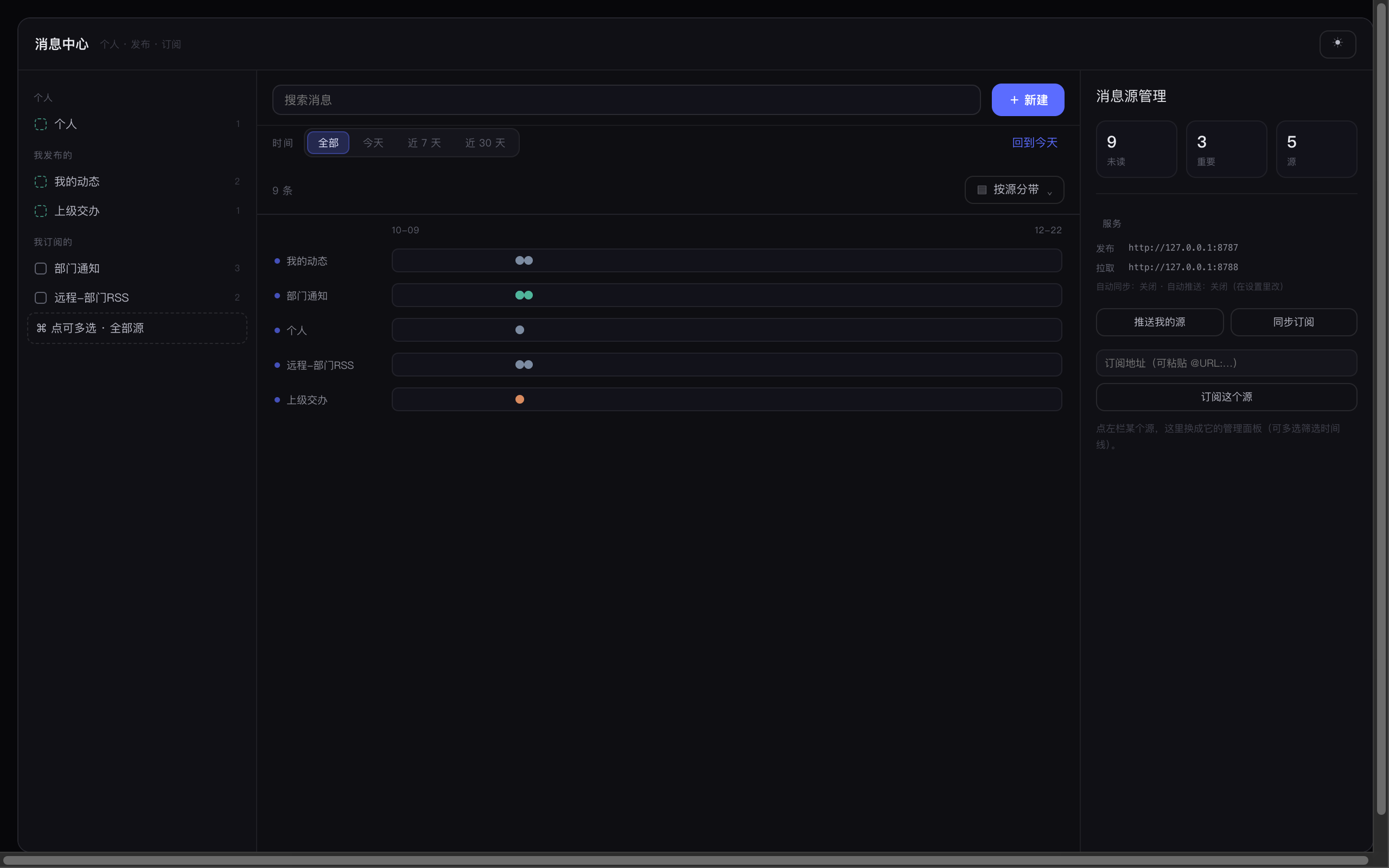Click the gray dot in 个人 lane

pyautogui.click(x=519, y=330)
